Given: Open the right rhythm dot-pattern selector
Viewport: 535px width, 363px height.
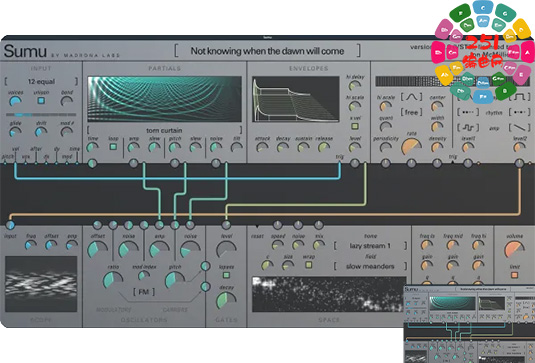Looking at the screenshot, I should pyautogui.click(x=519, y=112).
